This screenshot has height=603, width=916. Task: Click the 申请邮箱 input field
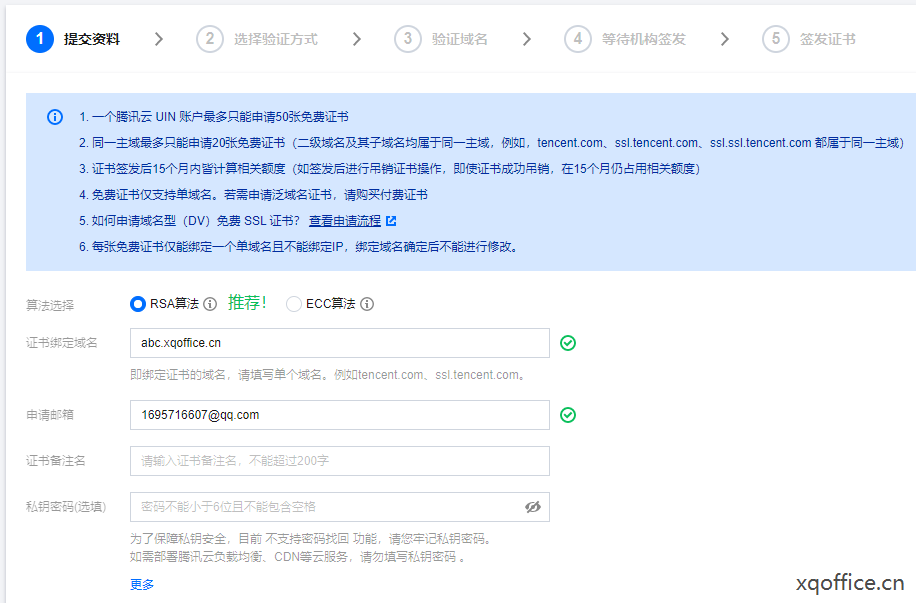339,415
